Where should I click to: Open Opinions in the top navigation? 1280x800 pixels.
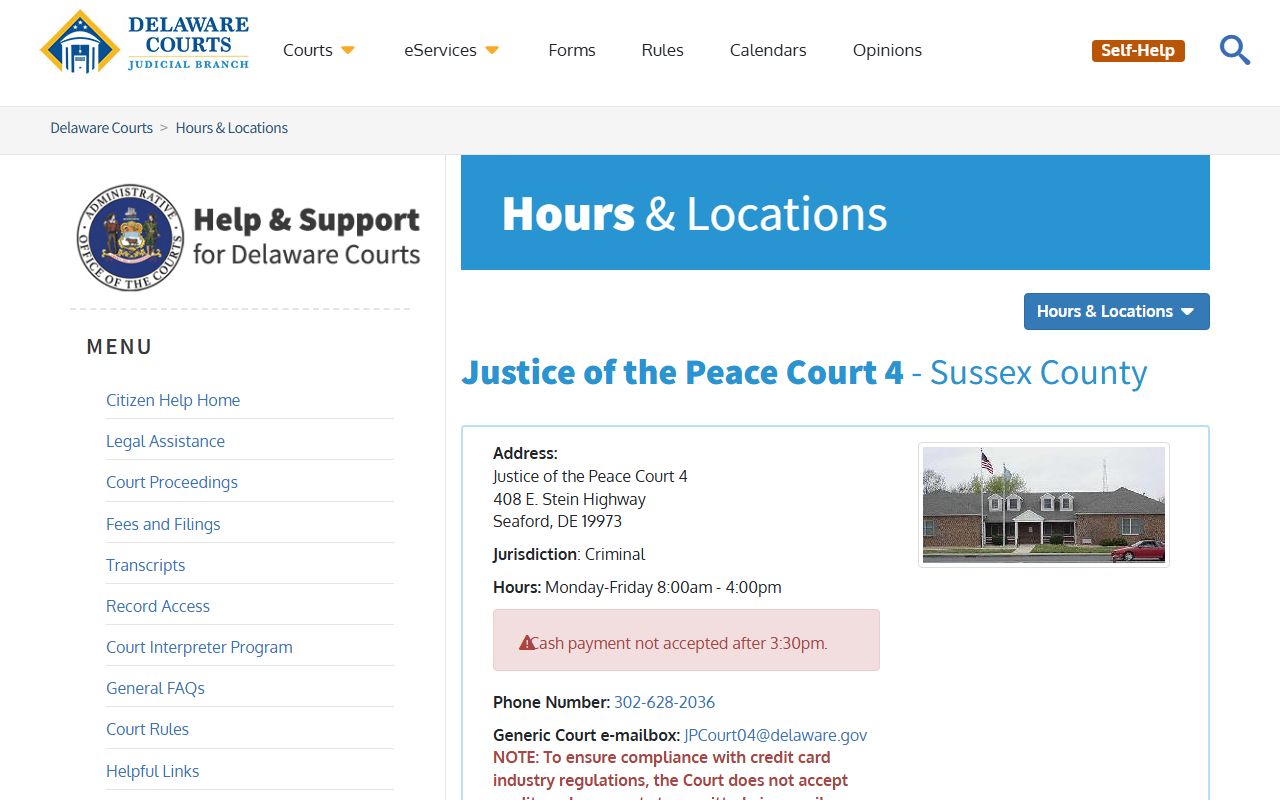click(887, 50)
